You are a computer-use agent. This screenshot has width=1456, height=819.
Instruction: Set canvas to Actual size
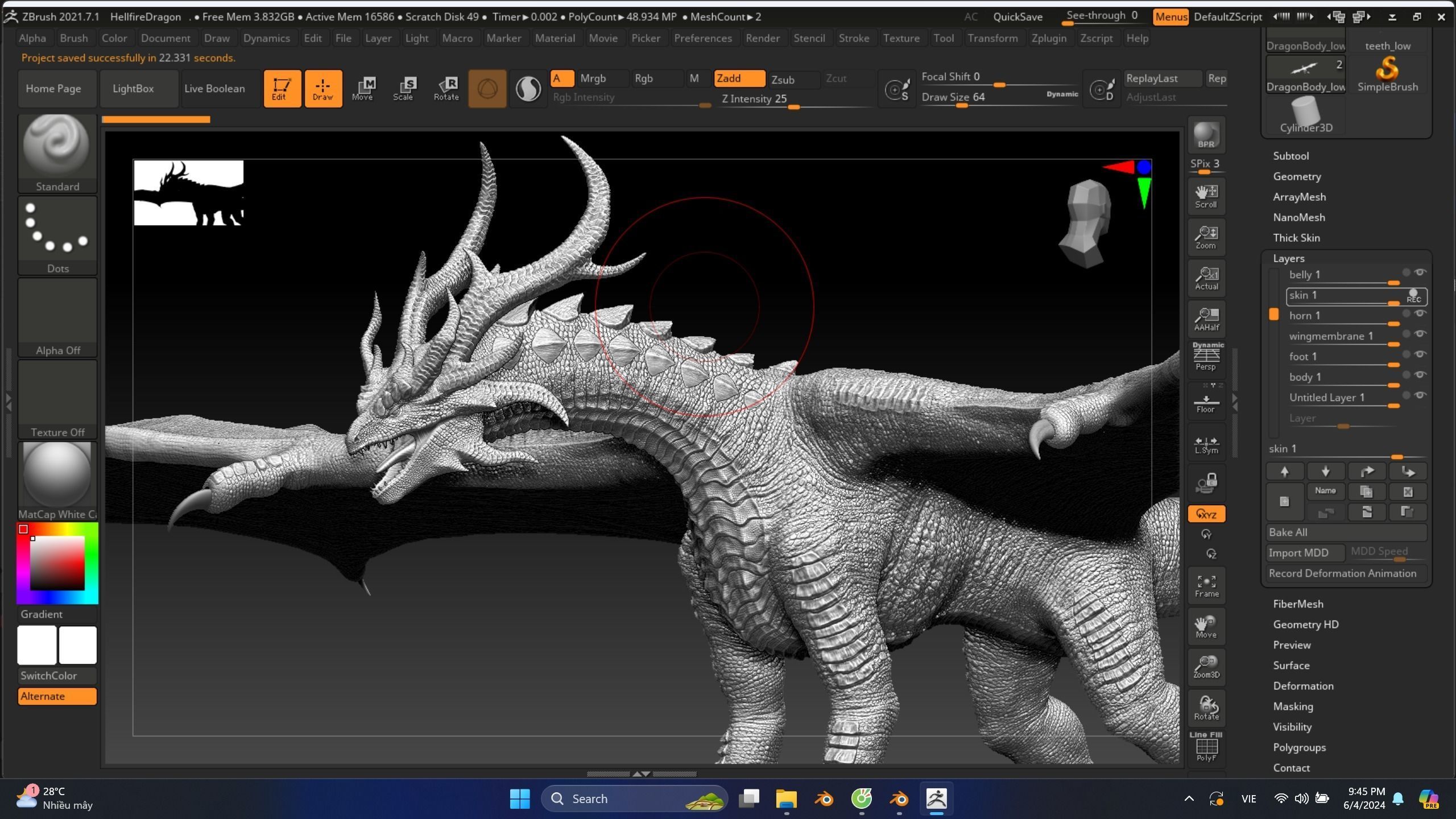pos(1206,279)
